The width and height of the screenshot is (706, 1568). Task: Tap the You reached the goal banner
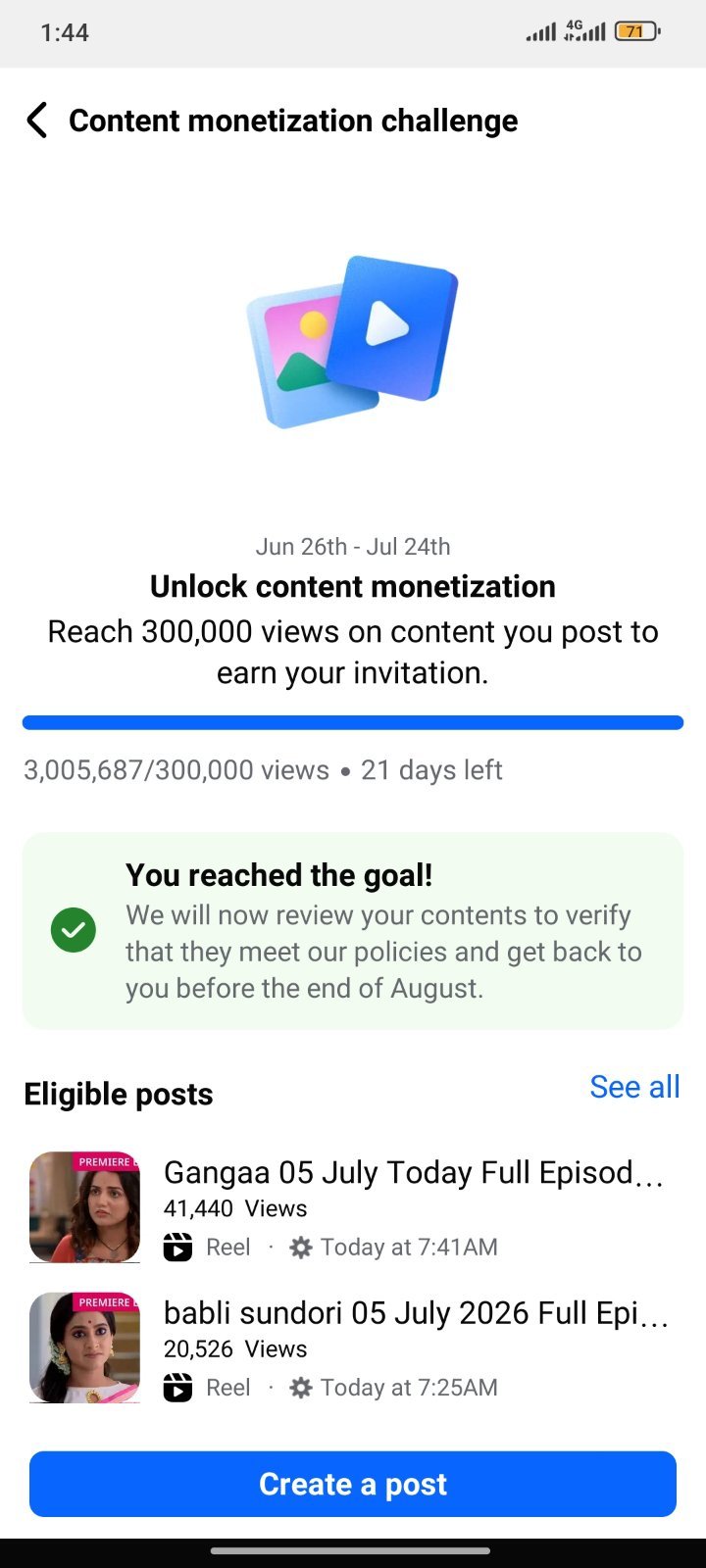(353, 930)
